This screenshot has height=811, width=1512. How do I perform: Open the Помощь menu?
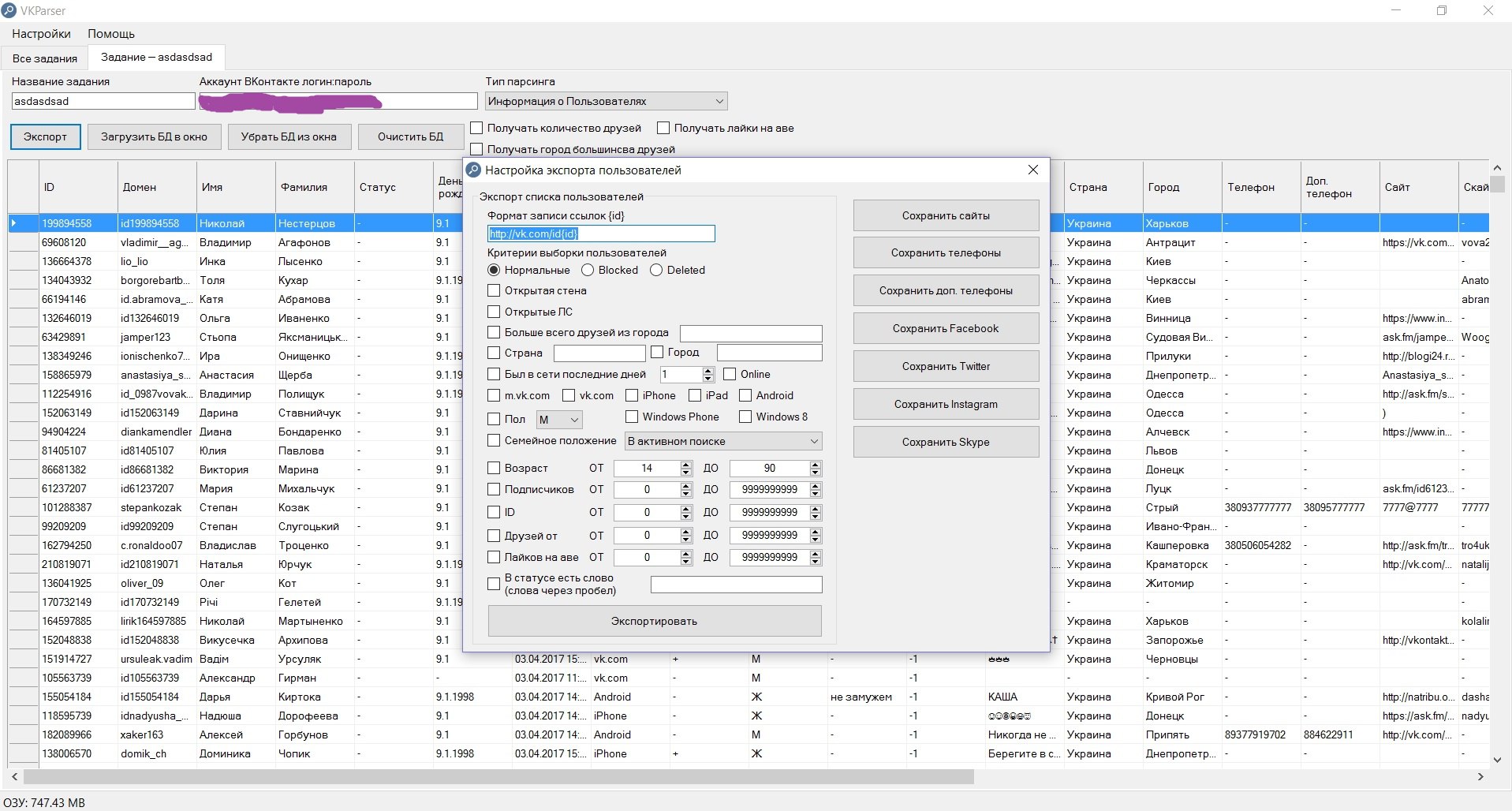[111, 34]
